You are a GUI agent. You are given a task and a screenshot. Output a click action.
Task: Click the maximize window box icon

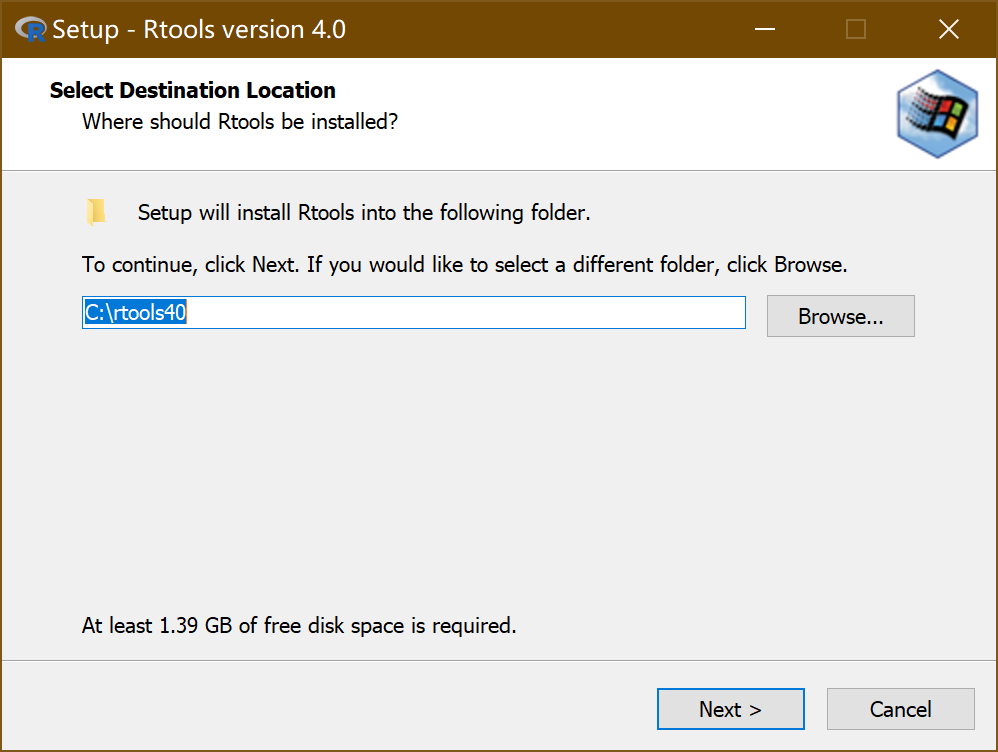click(x=856, y=29)
